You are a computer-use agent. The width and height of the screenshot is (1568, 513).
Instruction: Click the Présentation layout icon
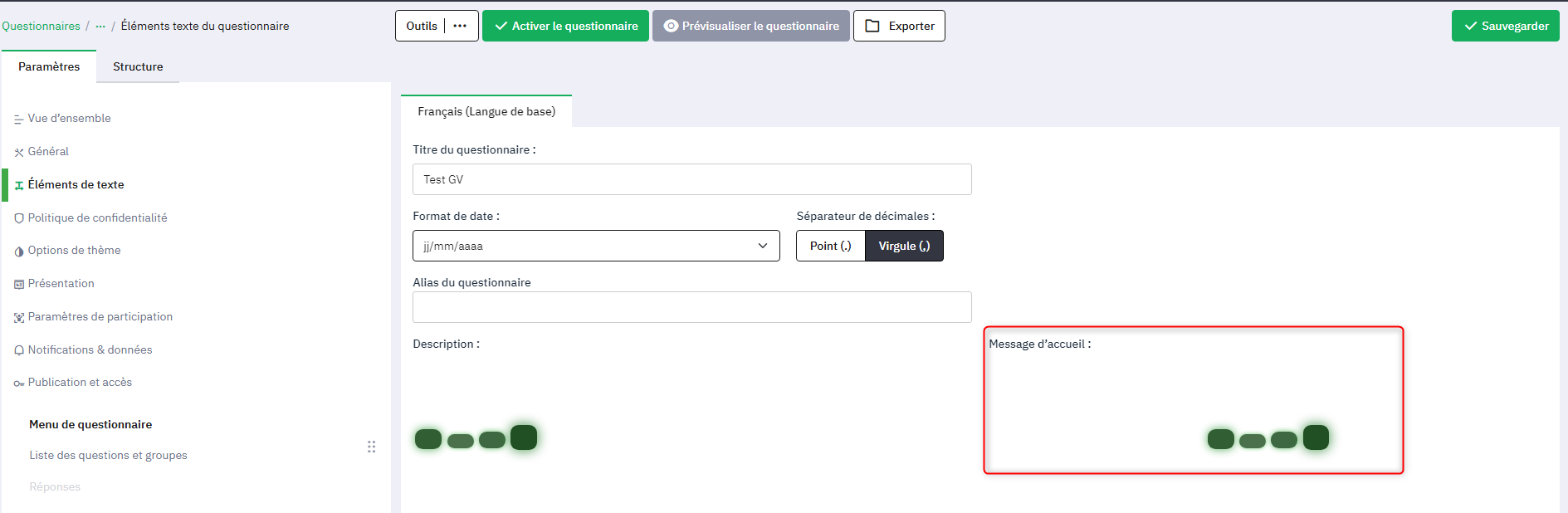coord(18,285)
